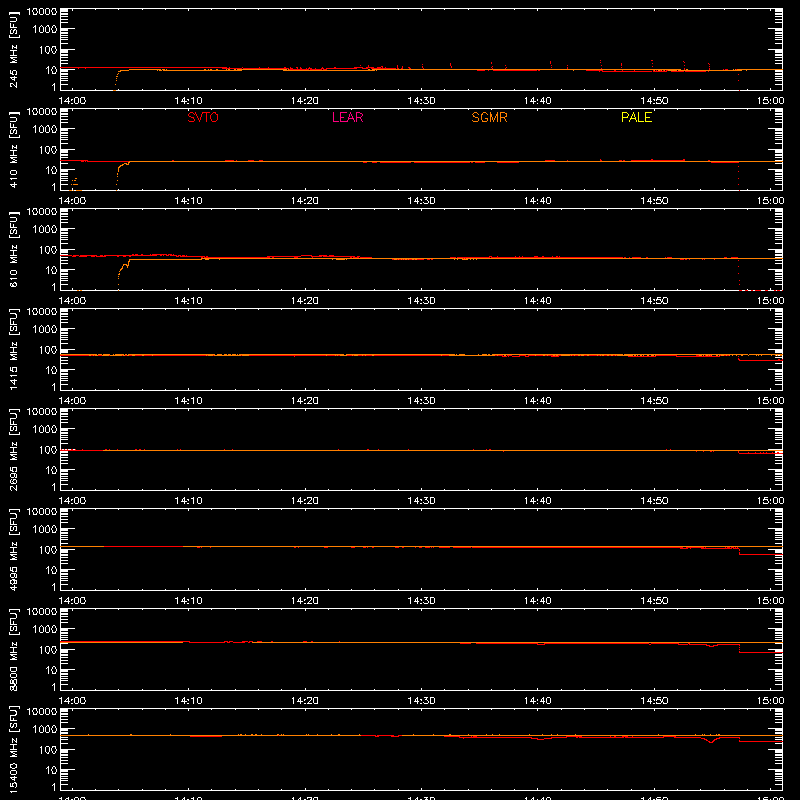The height and width of the screenshot is (800, 800).
Task: Click the dip in the 15400 MHz flux curve
Action: tap(711, 741)
